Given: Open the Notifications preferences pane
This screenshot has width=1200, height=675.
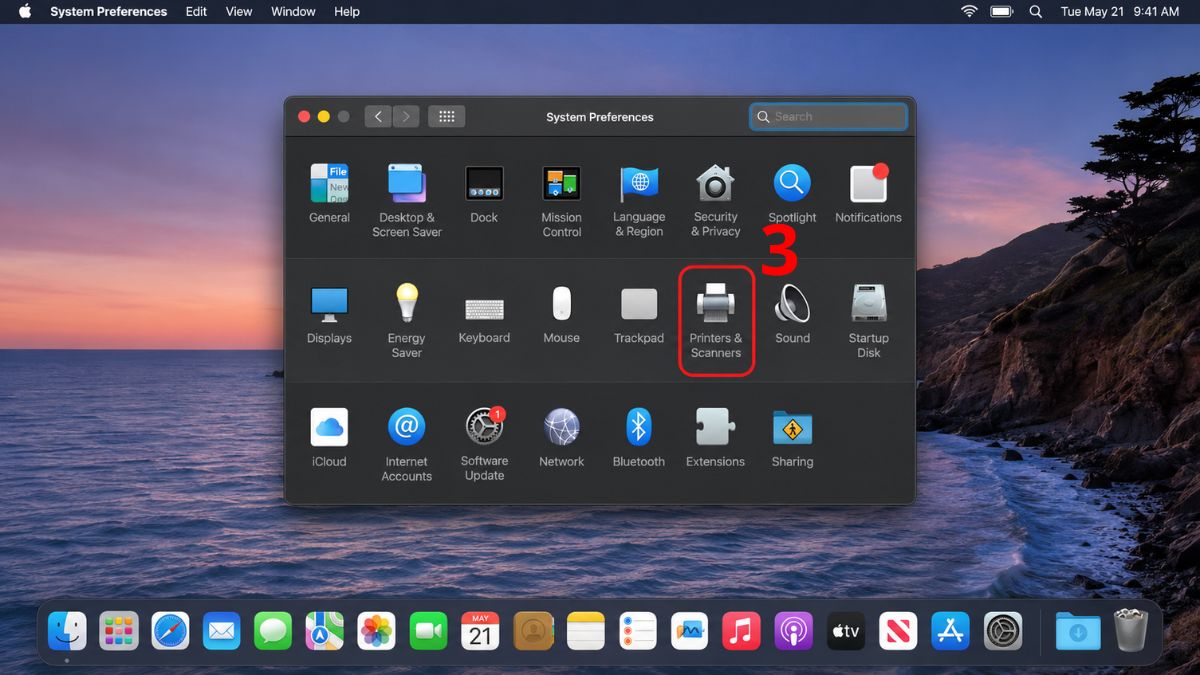Looking at the screenshot, I should click(868, 194).
